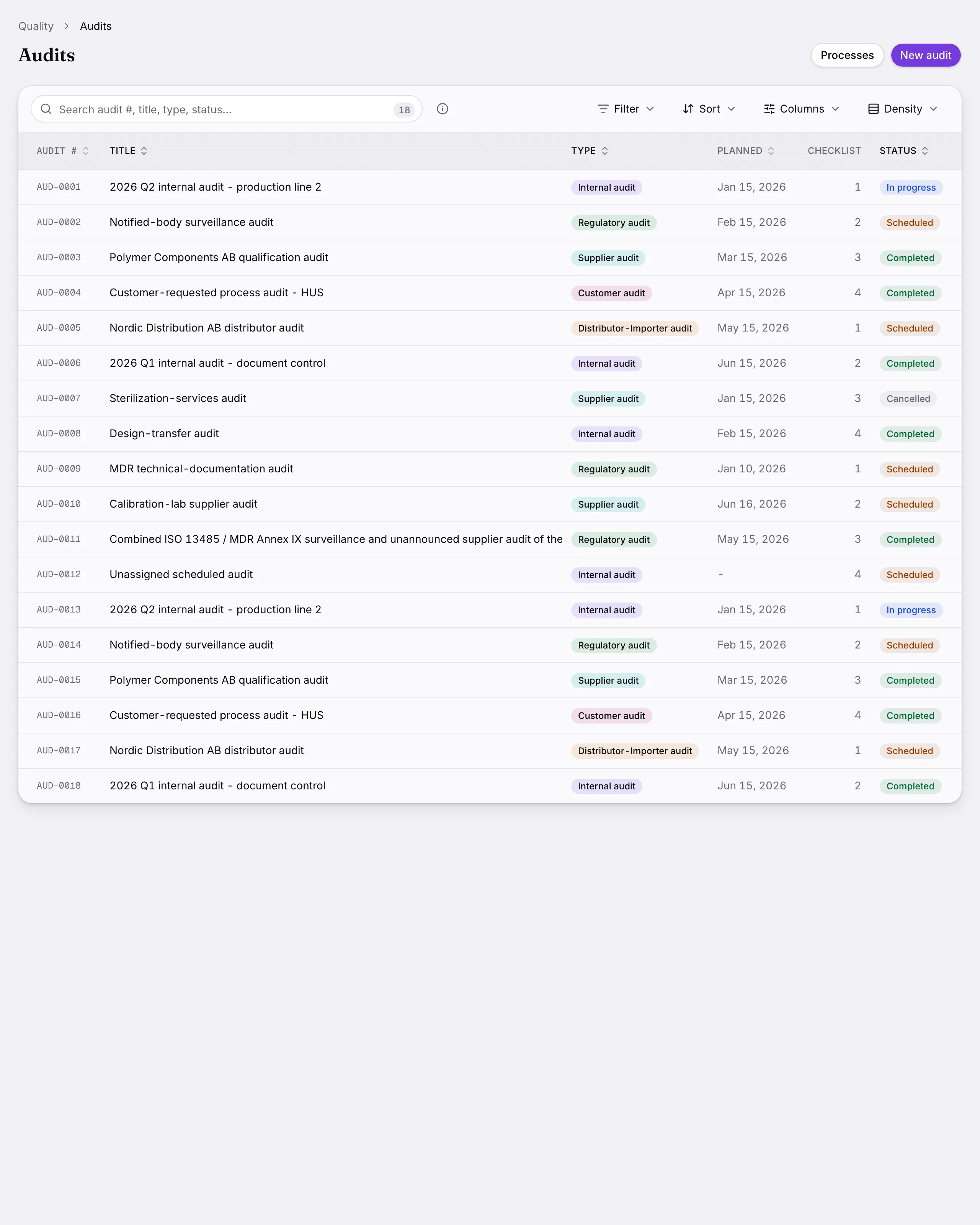Click the 18 results count badge
The width and height of the screenshot is (980, 1225).
pos(404,109)
